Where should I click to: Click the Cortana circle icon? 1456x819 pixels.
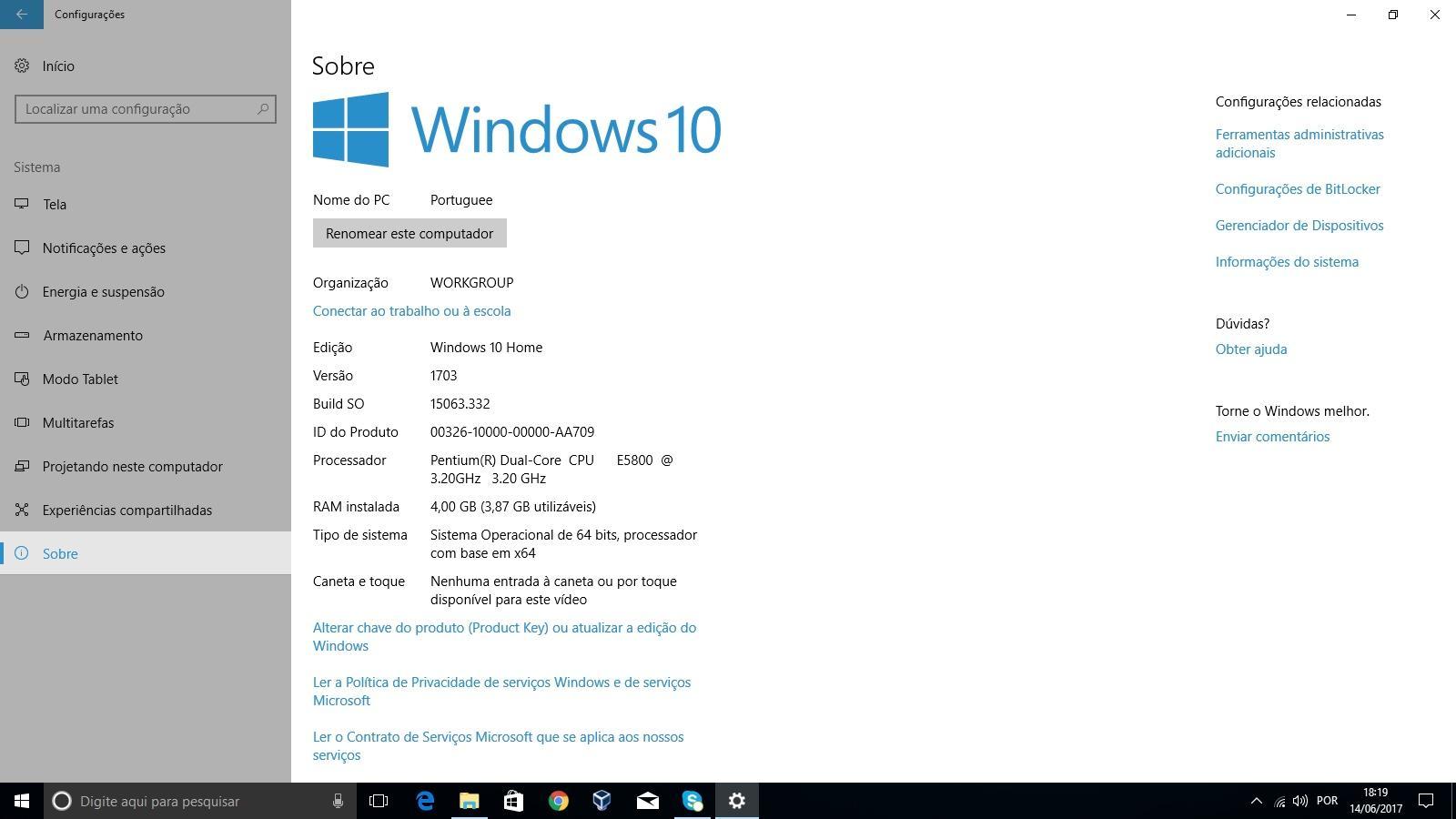[x=62, y=801]
